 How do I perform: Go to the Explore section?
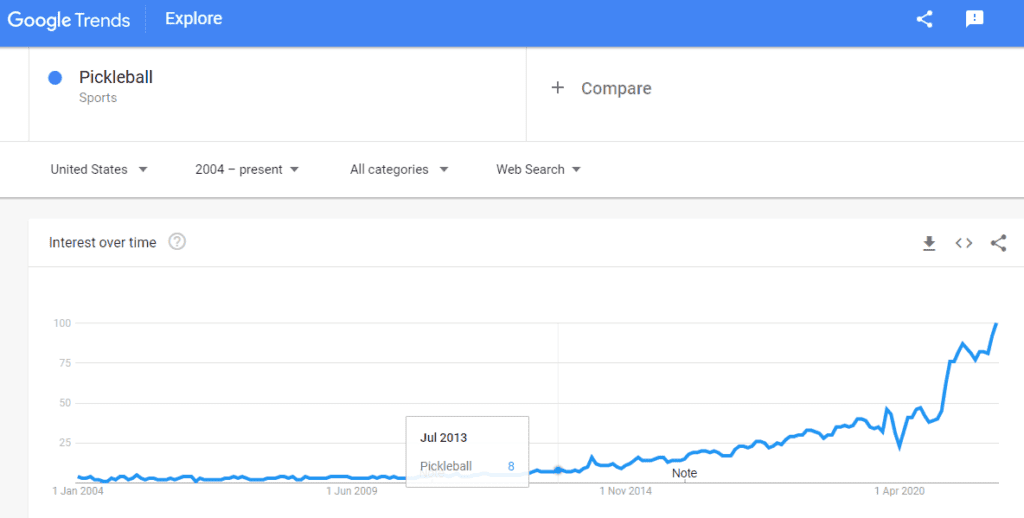pyautogui.click(x=194, y=19)
